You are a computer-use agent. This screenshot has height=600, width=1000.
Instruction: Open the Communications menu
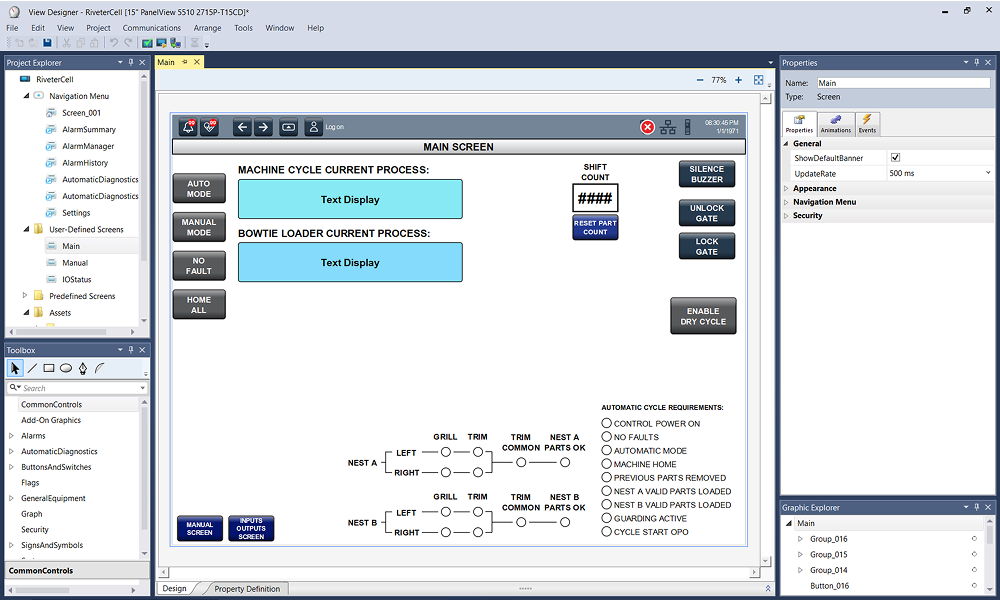point(152,28)
